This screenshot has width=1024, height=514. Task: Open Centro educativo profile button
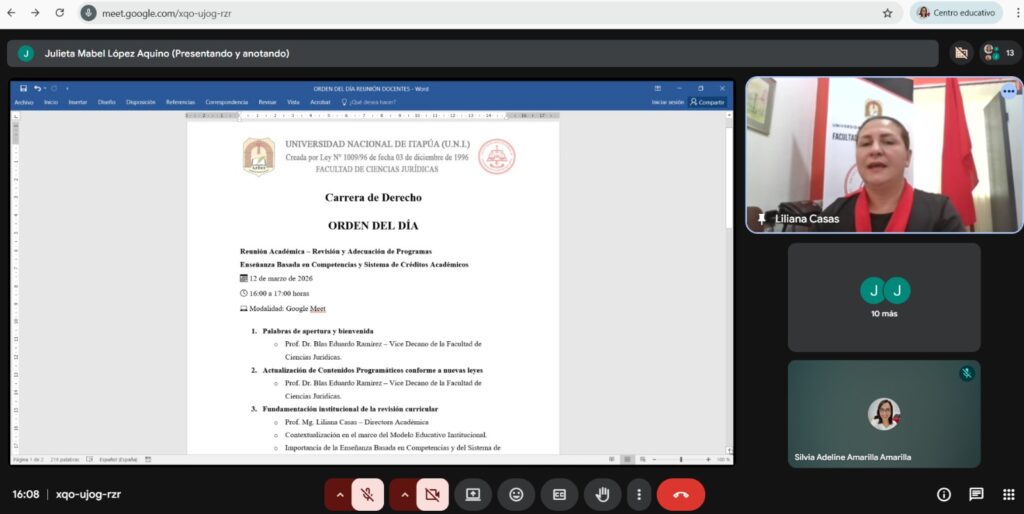pyautogui.click(x=956, y=13)
